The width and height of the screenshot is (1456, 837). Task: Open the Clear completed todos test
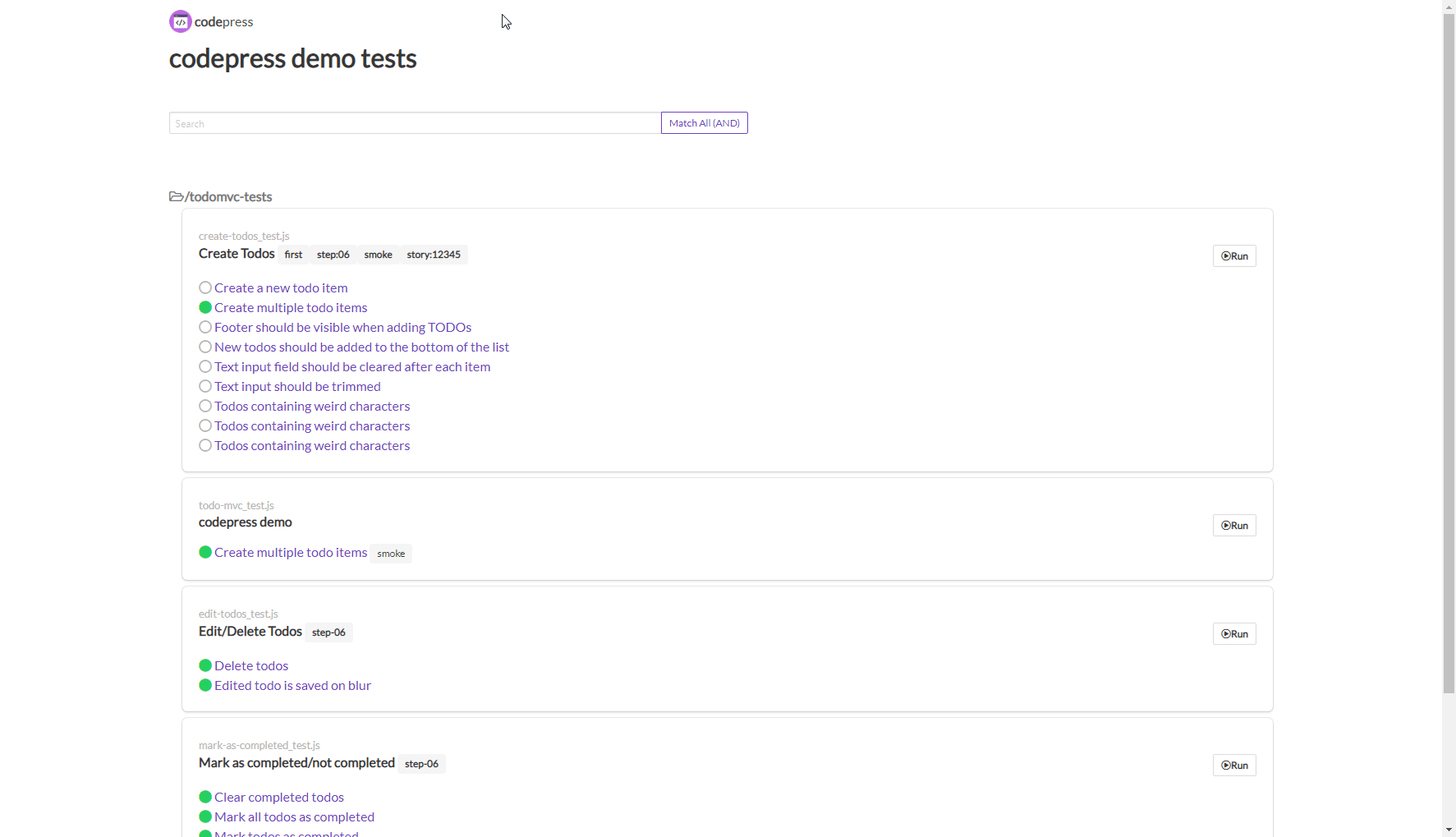point(279,797)
